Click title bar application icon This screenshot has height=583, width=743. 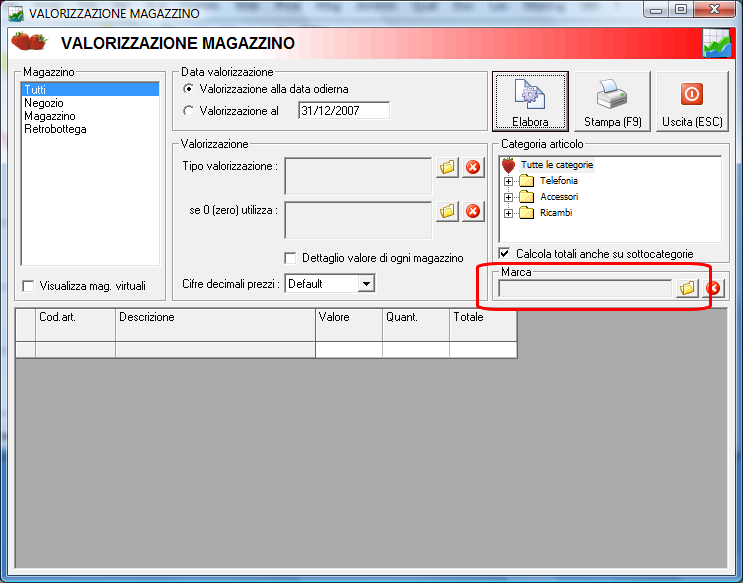tap(16, 13)
